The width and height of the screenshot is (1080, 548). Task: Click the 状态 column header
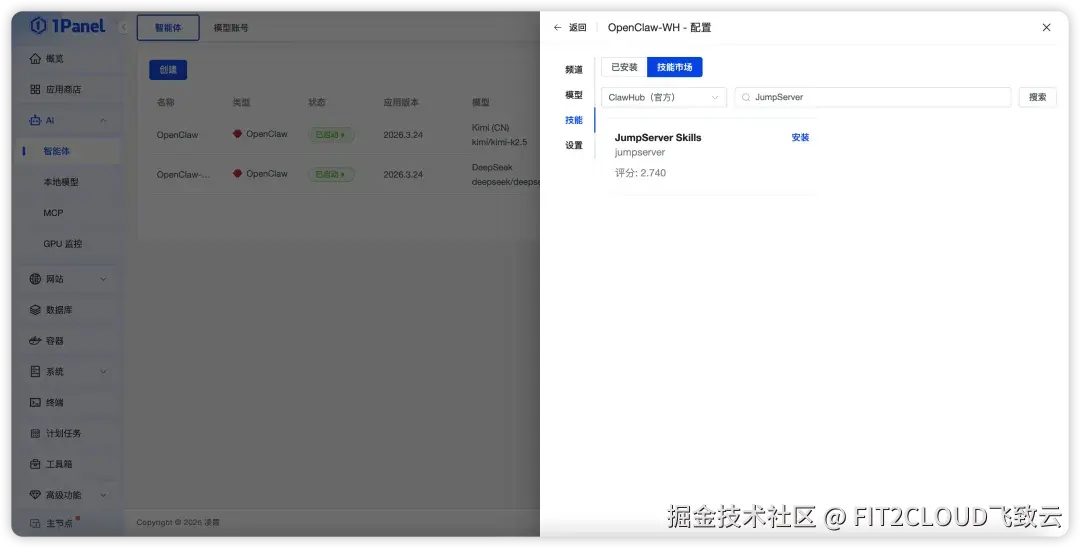[317, 103]
